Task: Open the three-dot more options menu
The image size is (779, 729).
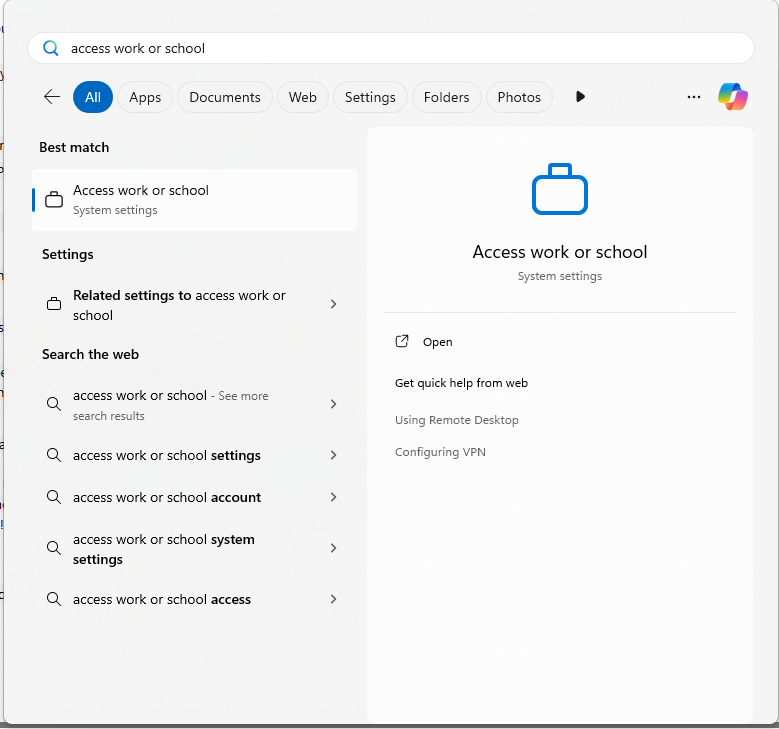Action: click(694, 97)
